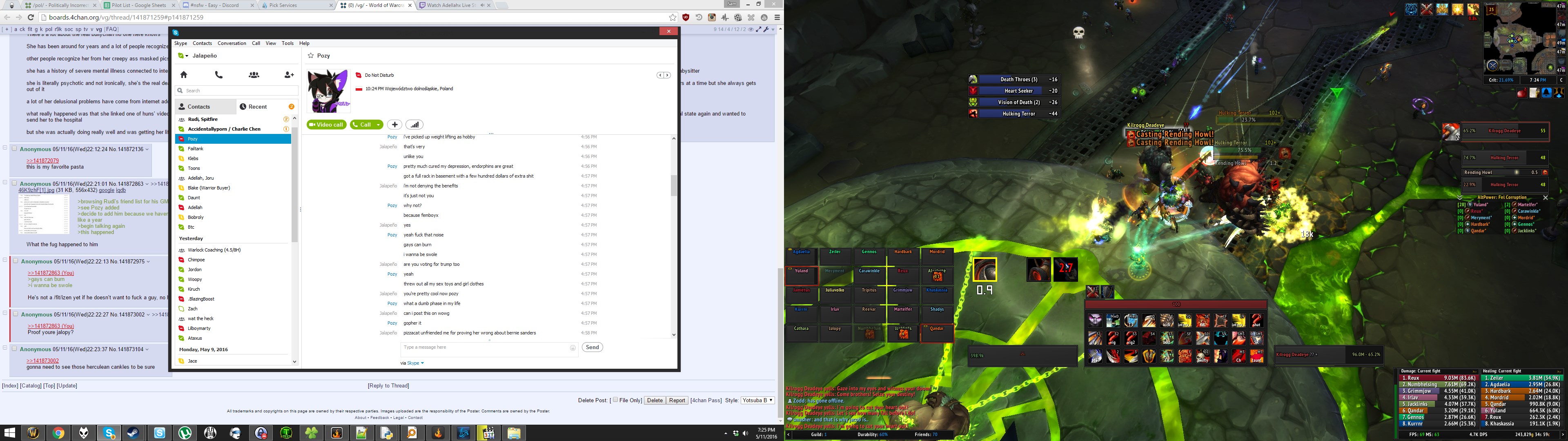Open the system tray volume icon
The height and width of the screenshot is (441, 1568).
(x=745, y=433)
